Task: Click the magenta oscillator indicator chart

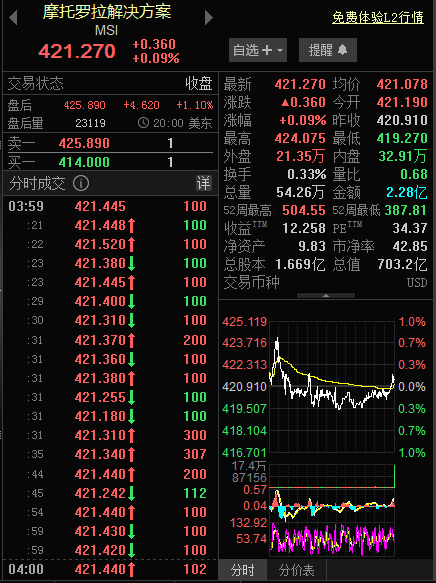Action: (x=332, y=539)
